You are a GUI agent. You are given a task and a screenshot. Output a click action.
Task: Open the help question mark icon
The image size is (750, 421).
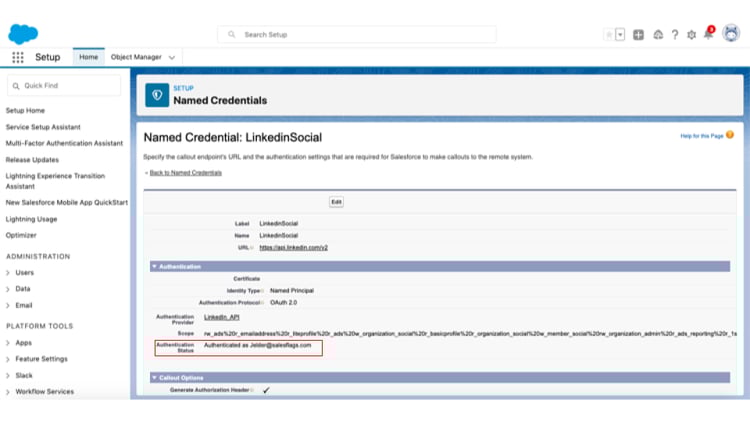[675, 35]
